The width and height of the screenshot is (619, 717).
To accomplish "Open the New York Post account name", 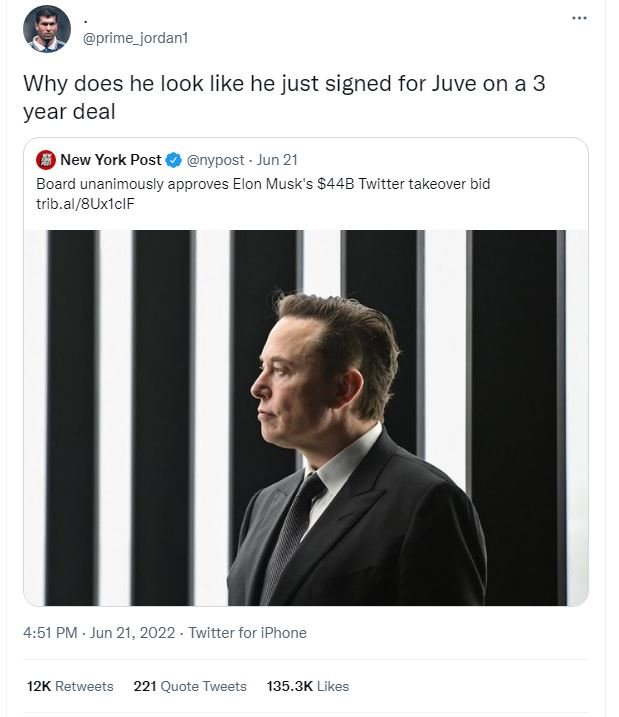I will coord(110,160).
